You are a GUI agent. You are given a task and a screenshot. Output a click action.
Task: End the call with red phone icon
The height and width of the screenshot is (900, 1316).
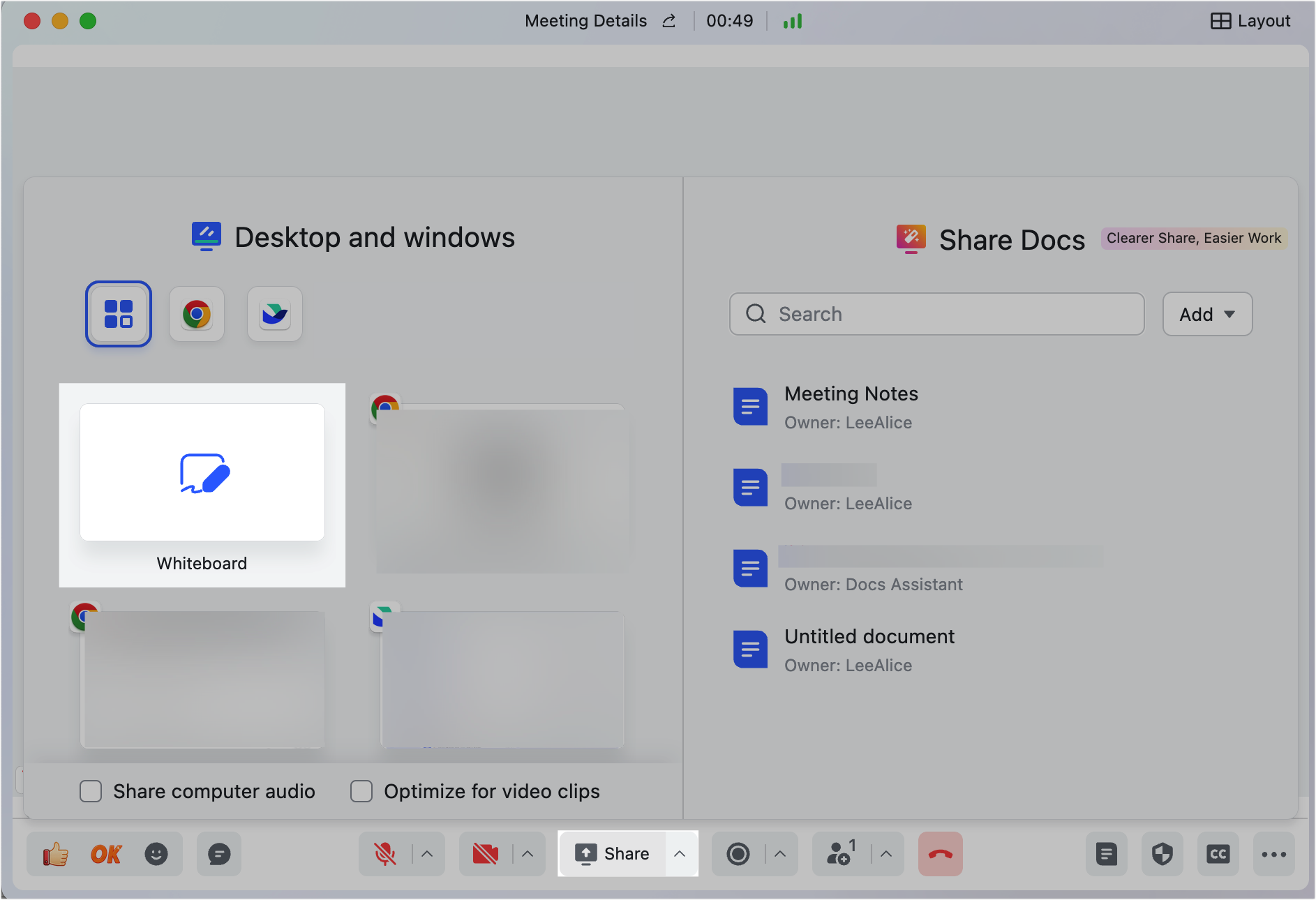click(941, 854)
